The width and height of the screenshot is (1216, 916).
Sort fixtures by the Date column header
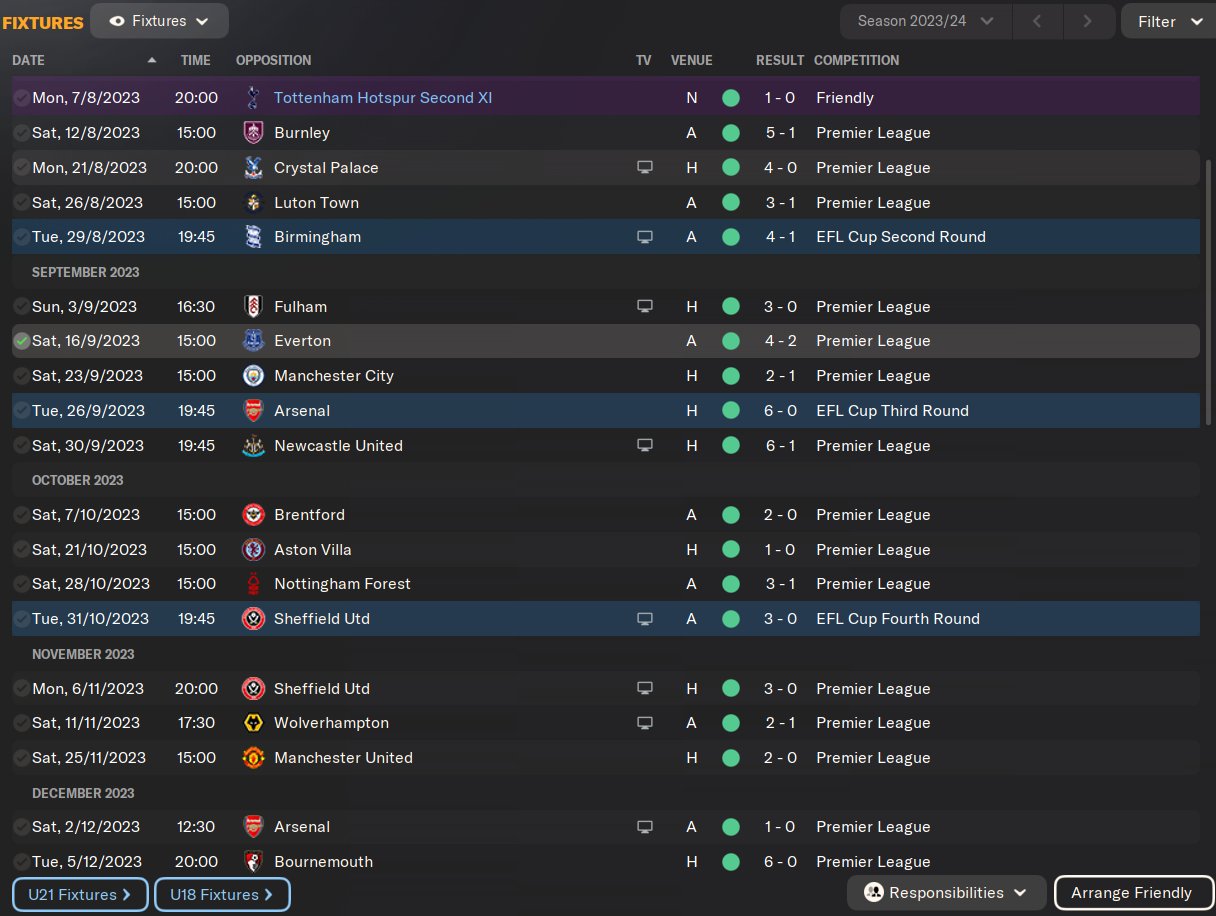29,60
